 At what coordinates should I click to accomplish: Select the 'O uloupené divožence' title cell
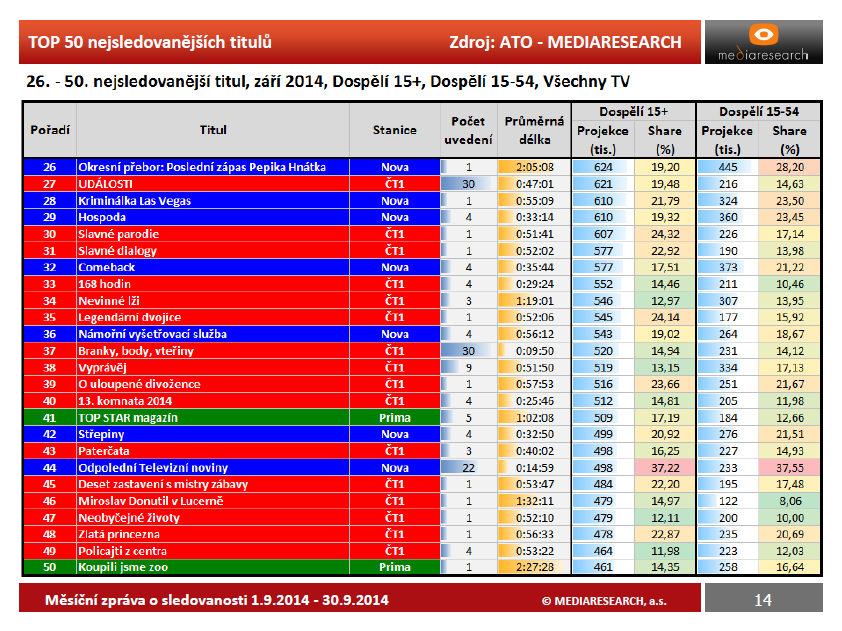(x=213, y=384)
